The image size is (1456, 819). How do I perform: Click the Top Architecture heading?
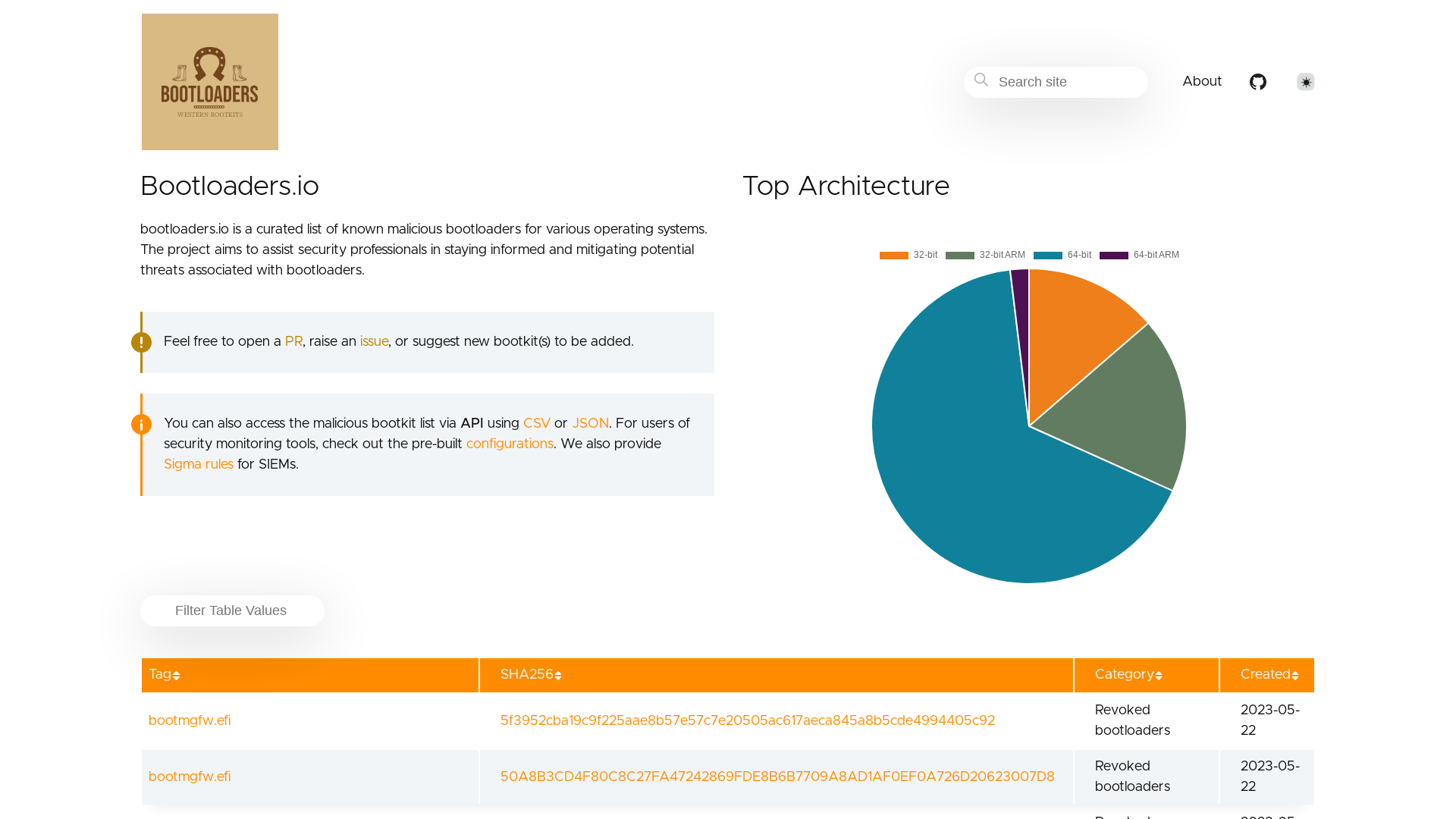pyautogui.click(x=846, y=187)
